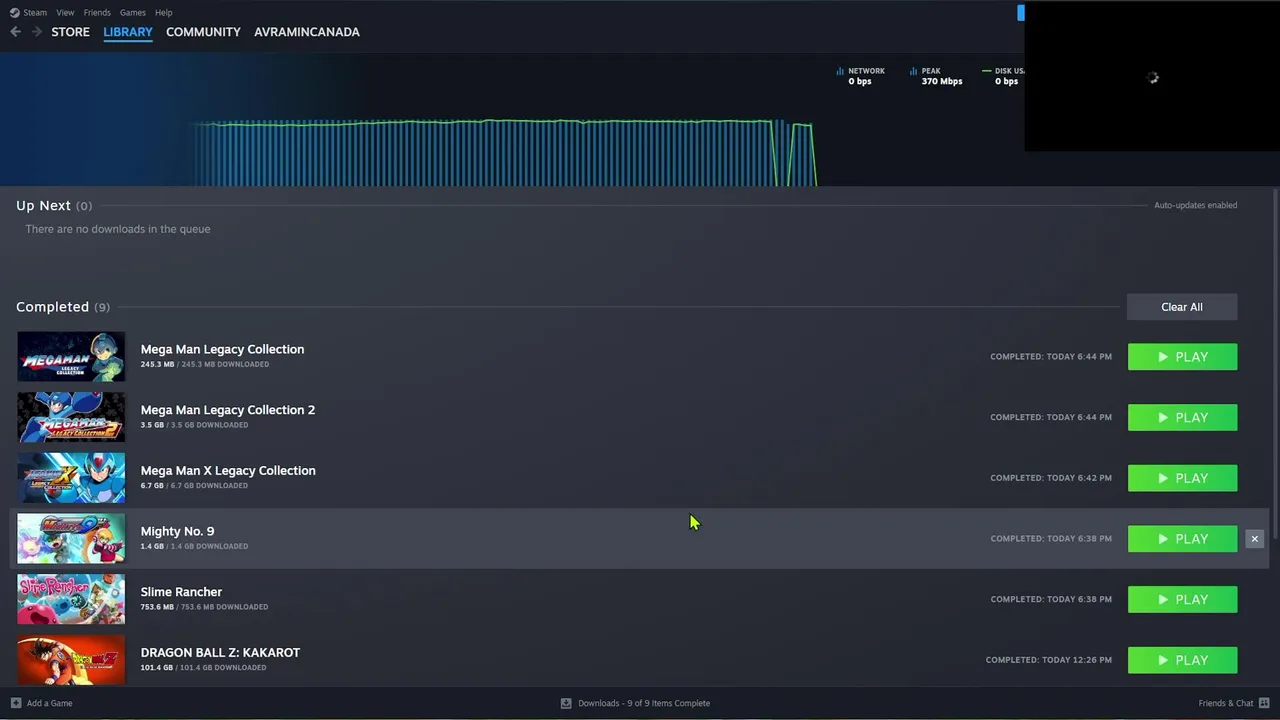The height and width of the screenshot is (720, 1280).
Task: Click the Mega Man Legacy Collection title
Action: coord(222,349)
